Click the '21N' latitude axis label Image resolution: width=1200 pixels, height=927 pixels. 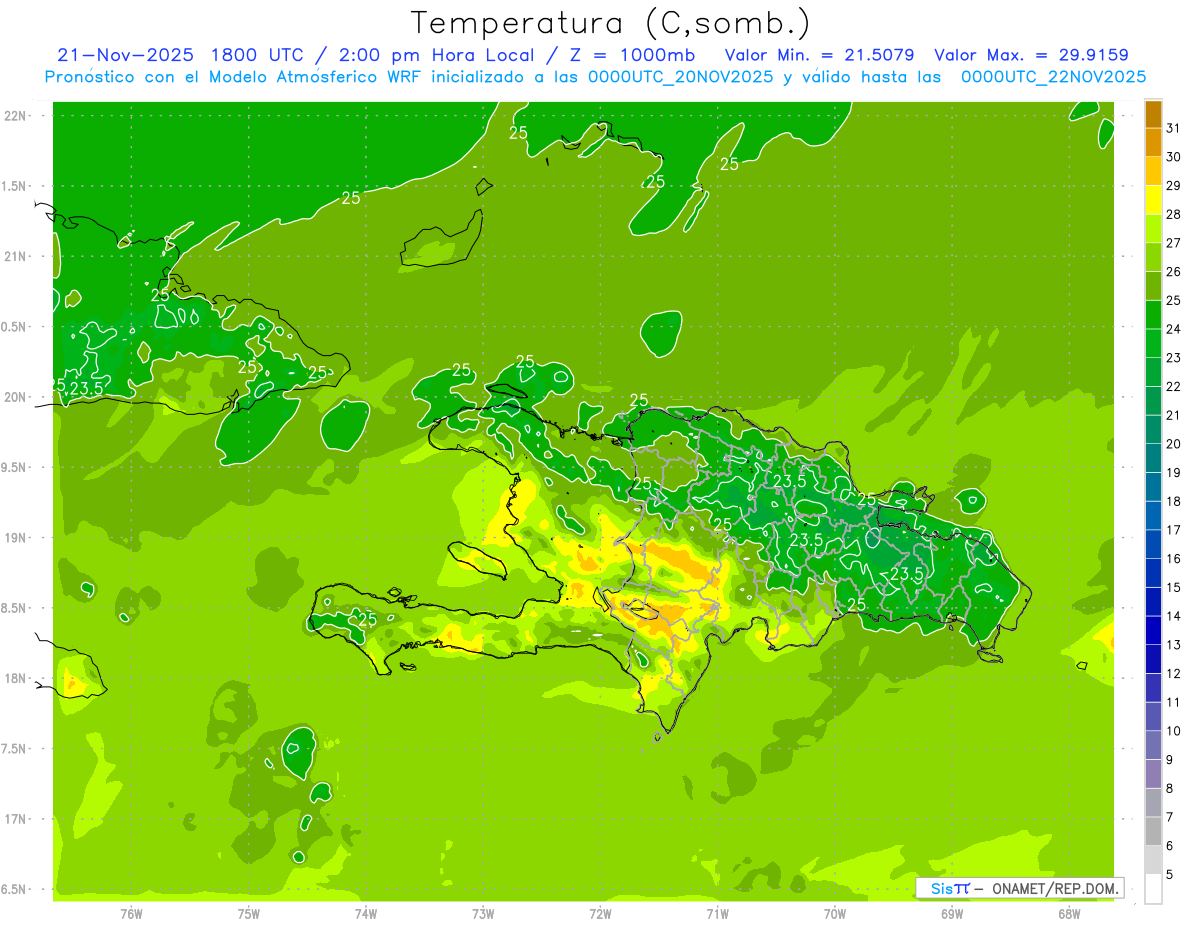tap(15, 256)
